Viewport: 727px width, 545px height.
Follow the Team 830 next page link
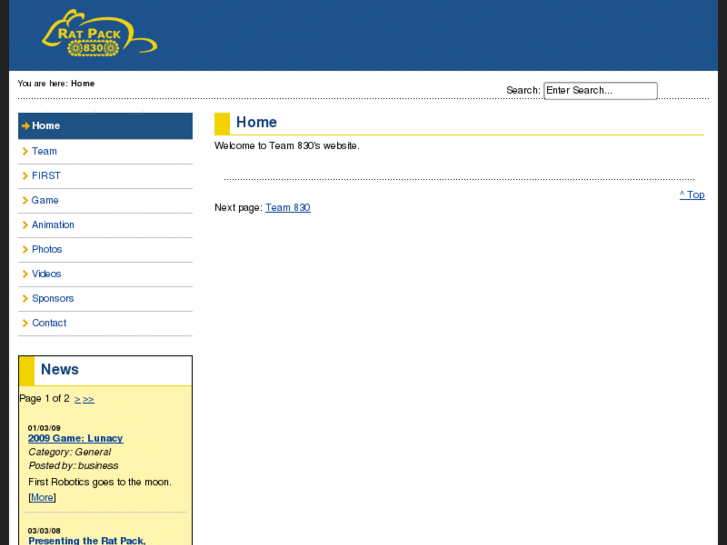288,208
